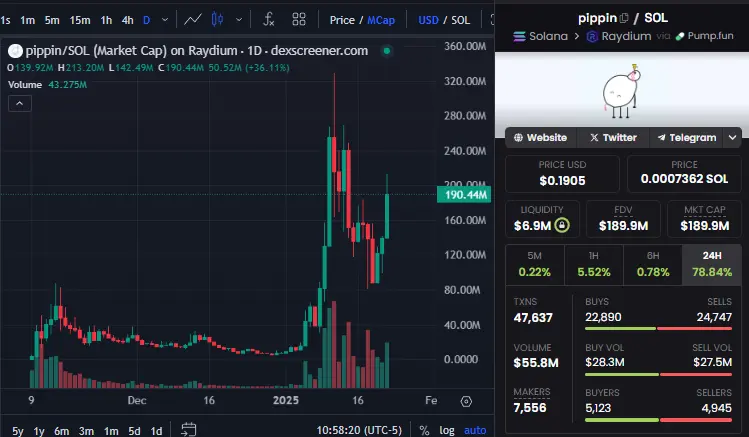Click the $0.1905 USD price value
The image size is (749, 437).
(562, 181)
